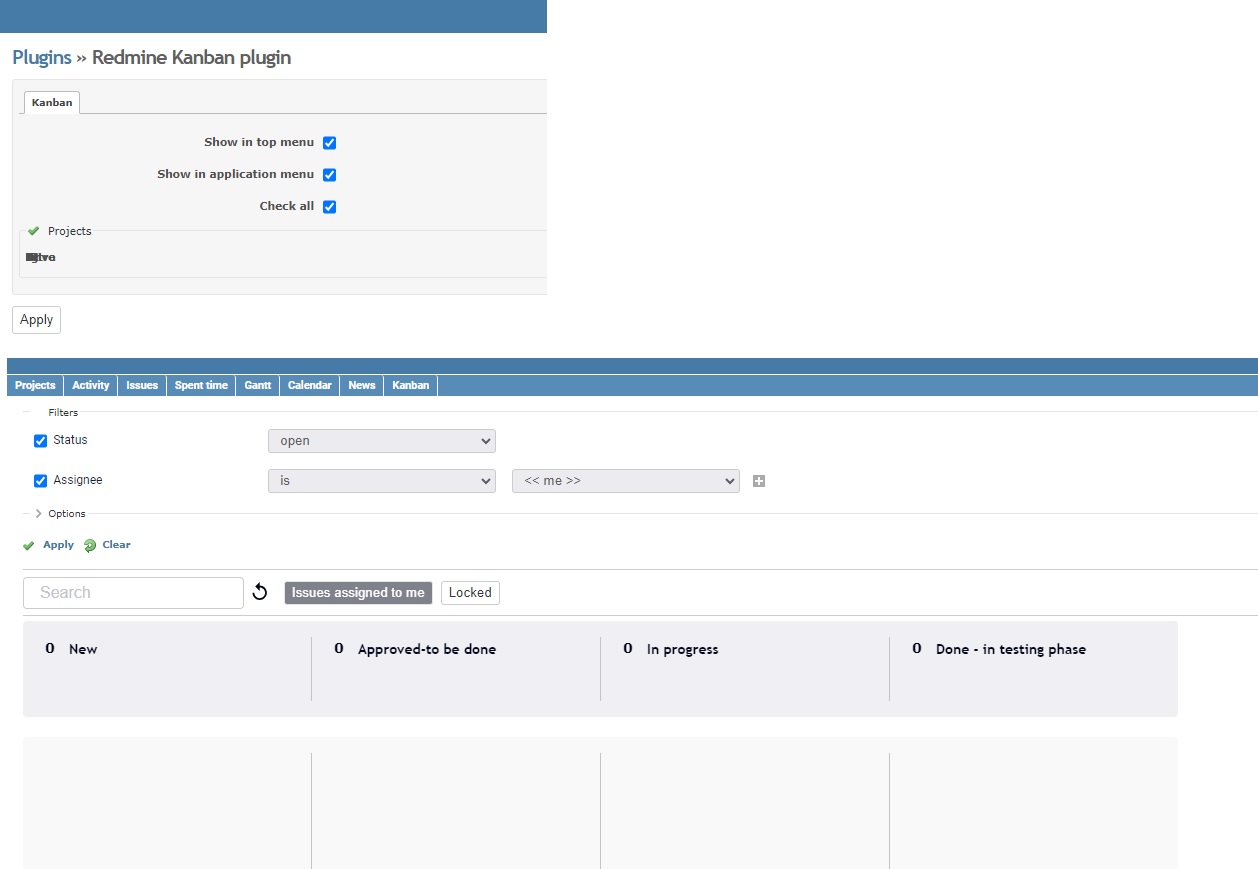Click the Locked button
The height and width of the screenshot is (869, 1258).
(470, 593)
